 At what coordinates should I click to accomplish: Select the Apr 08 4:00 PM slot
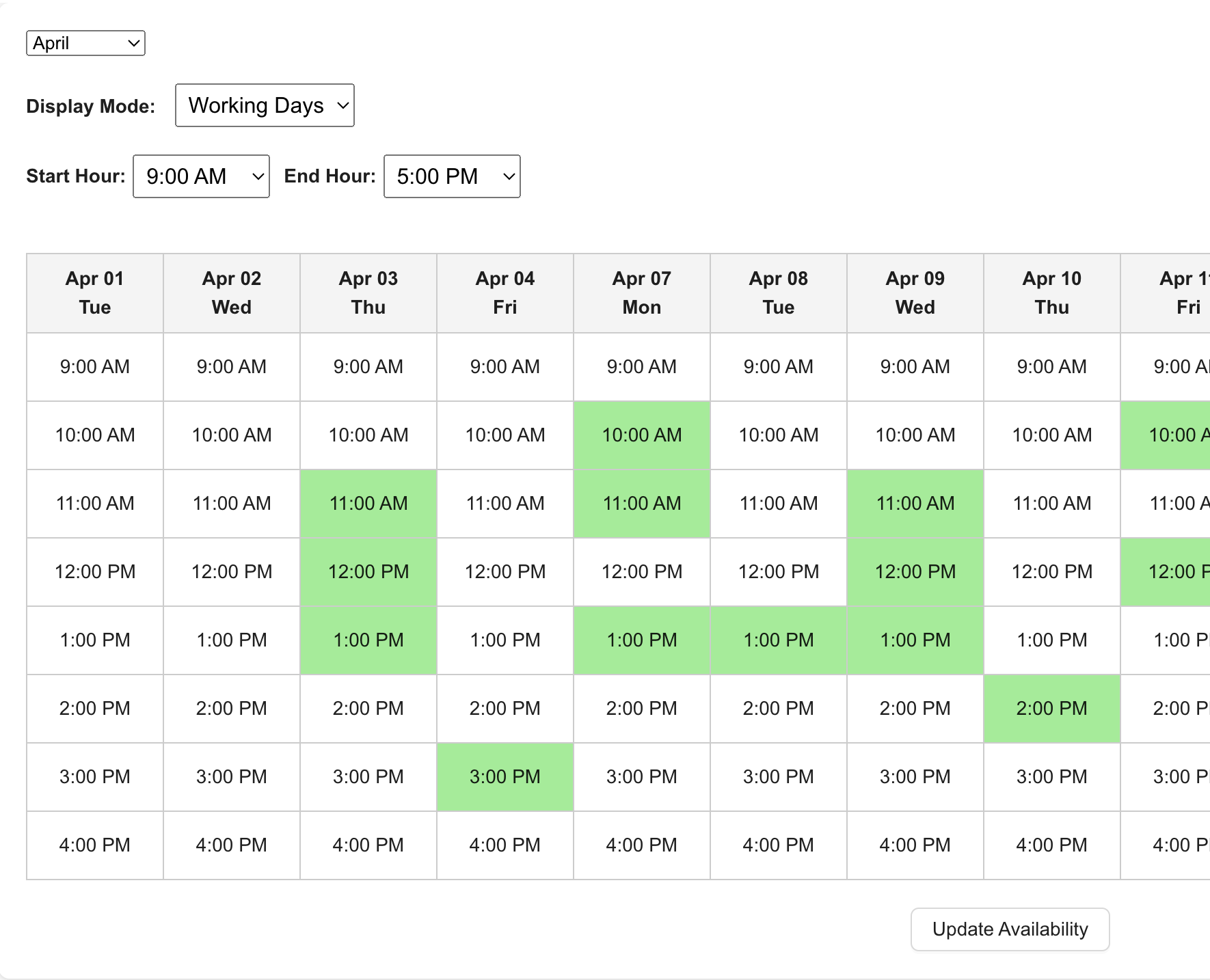click(779, 845)
